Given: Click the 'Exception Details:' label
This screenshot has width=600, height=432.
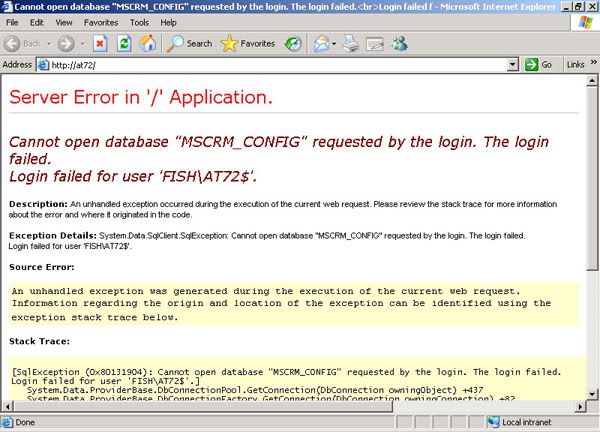Looking at the screenshot, I should pyautogui.click(x=53, y=235).
